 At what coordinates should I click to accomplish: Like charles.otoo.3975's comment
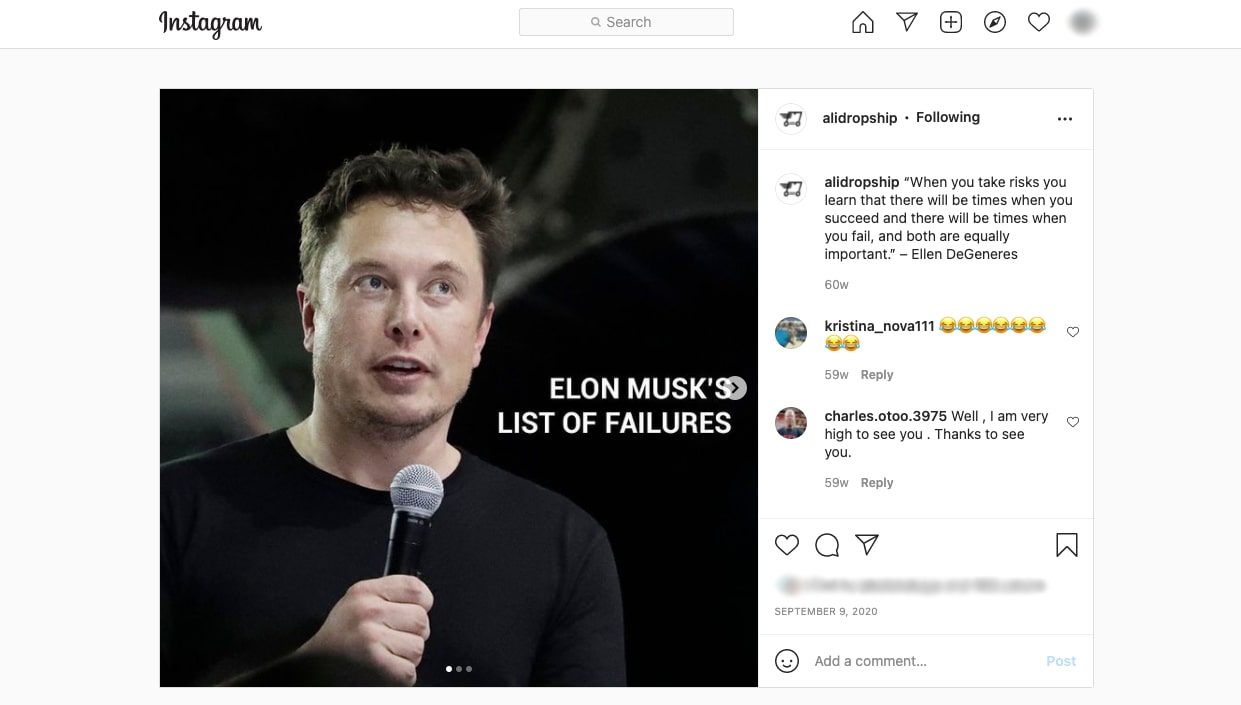click(x=1073, y=422)
